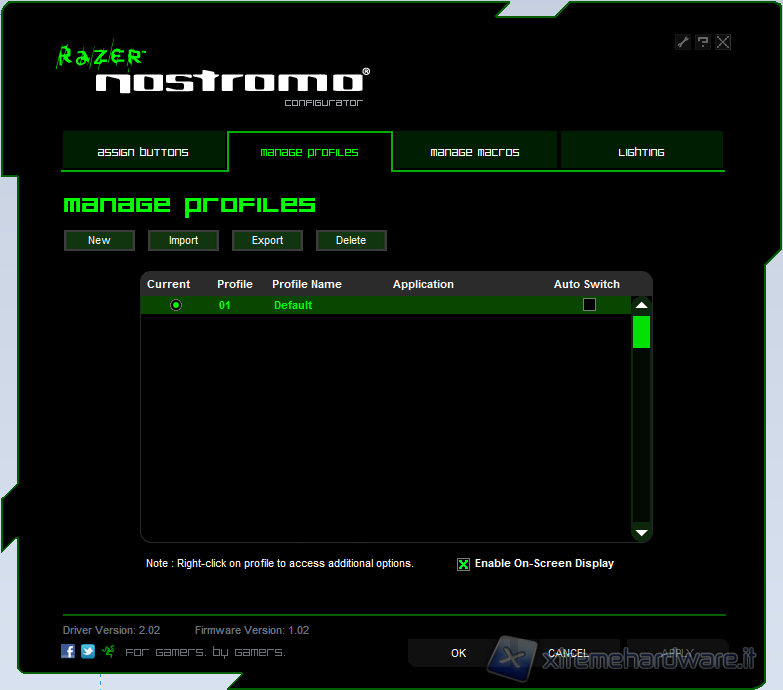Open settings via the wrench icon
Screen dimensions: 783x690
tap(683, 42)
